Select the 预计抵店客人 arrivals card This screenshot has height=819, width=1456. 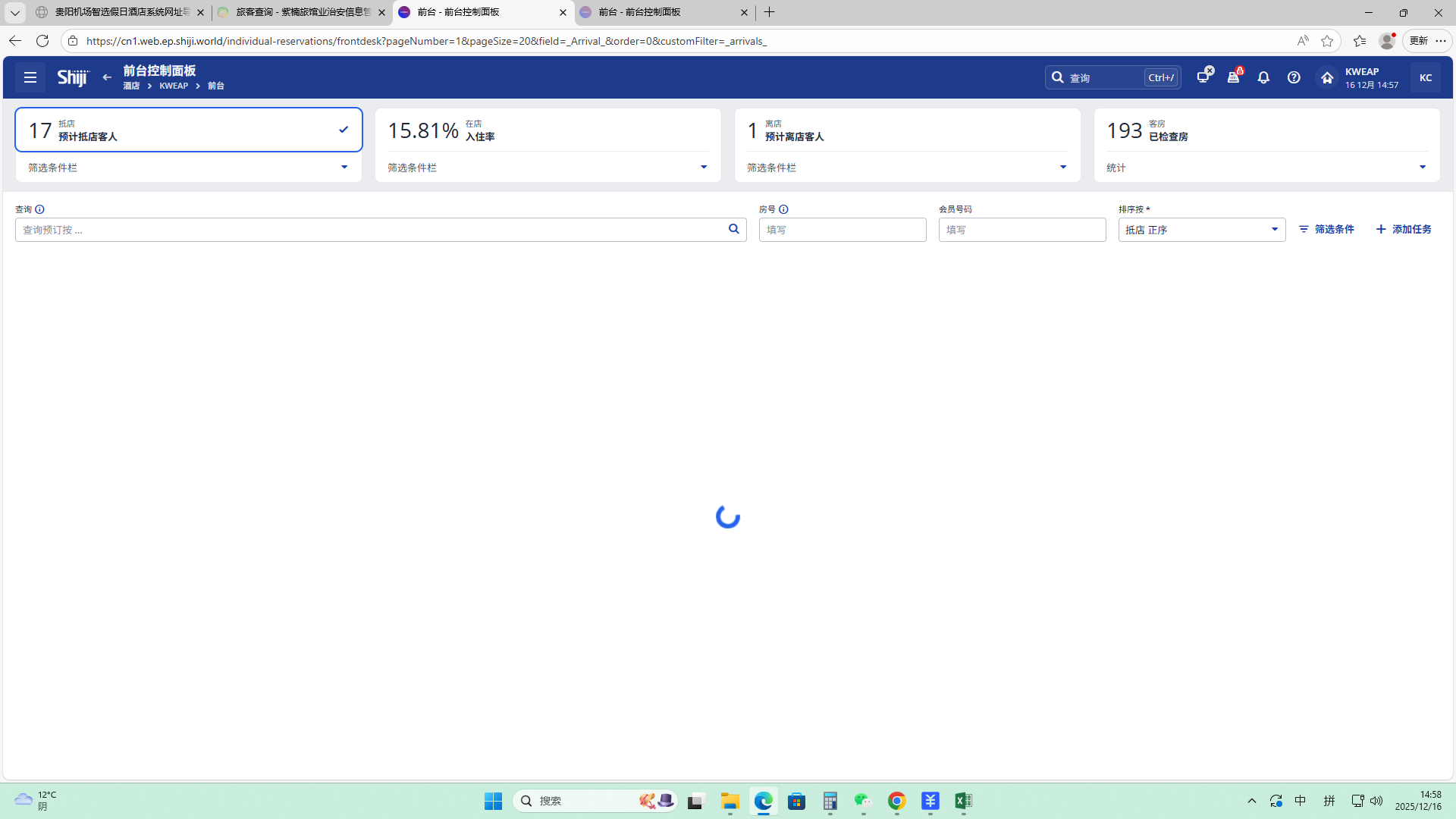(x=188, y=130)
